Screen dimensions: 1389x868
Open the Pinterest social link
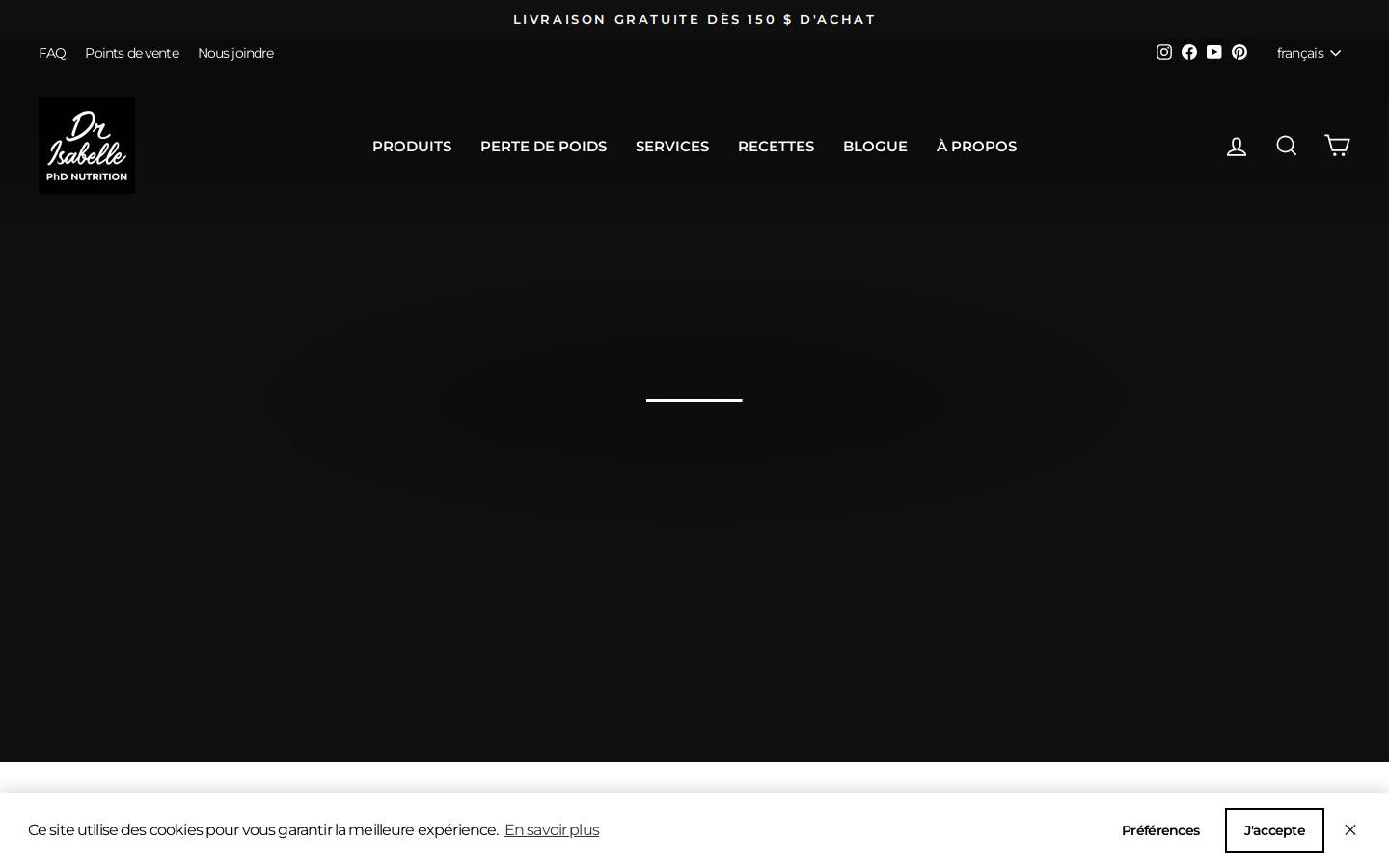(x=1239, y=53)
